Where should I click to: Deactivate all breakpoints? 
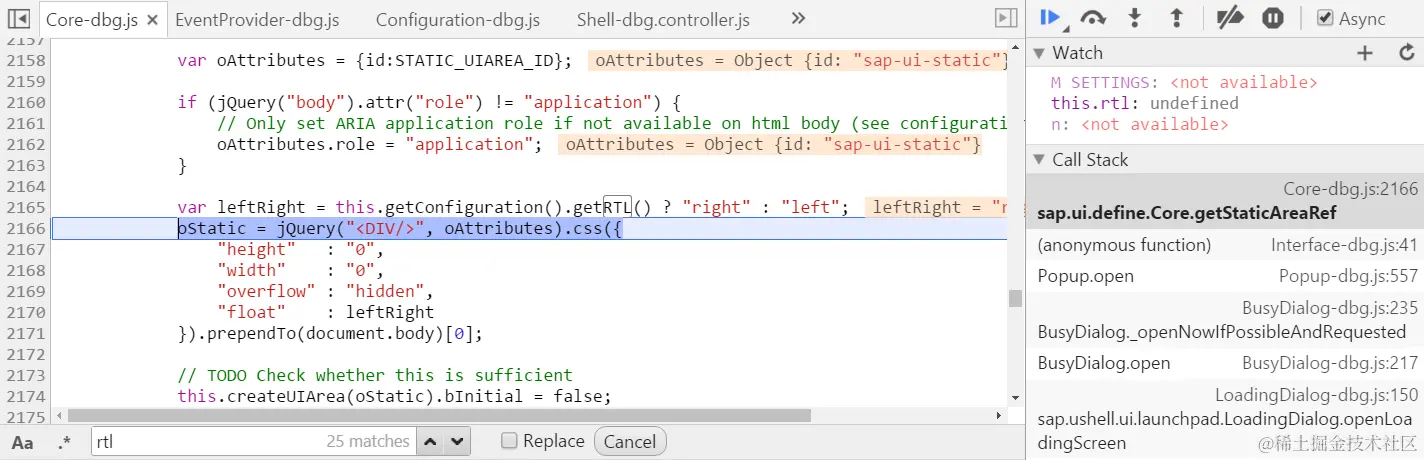pyautogui.click(x=1229, y=18)
